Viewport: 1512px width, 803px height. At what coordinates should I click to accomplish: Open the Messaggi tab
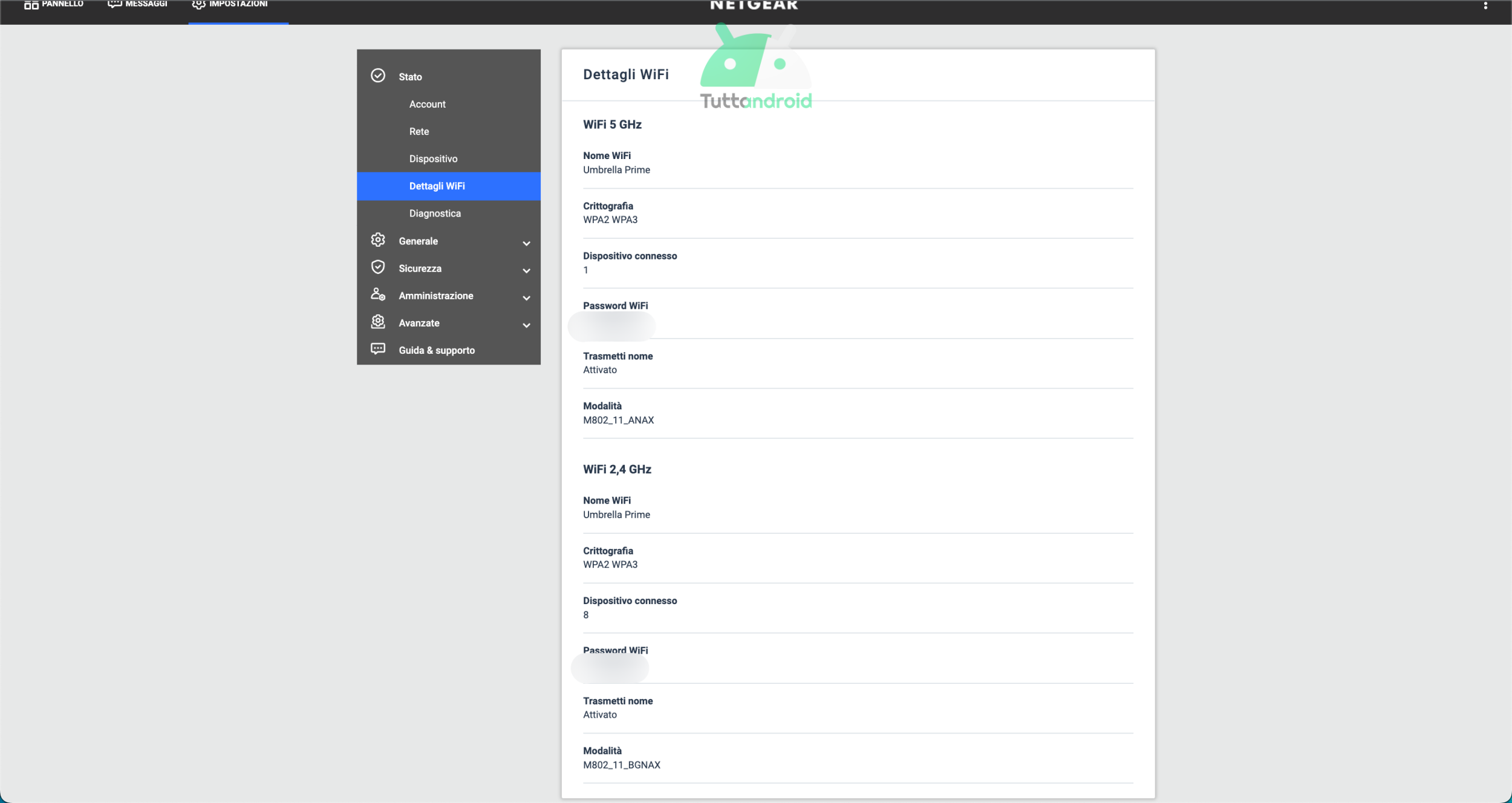pyautogui.click(x=137, y=5)
